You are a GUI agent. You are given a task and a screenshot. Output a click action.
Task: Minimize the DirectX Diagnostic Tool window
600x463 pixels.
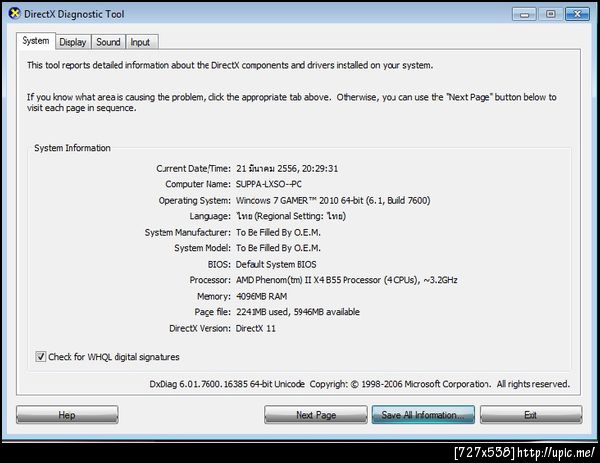point(524,15)
